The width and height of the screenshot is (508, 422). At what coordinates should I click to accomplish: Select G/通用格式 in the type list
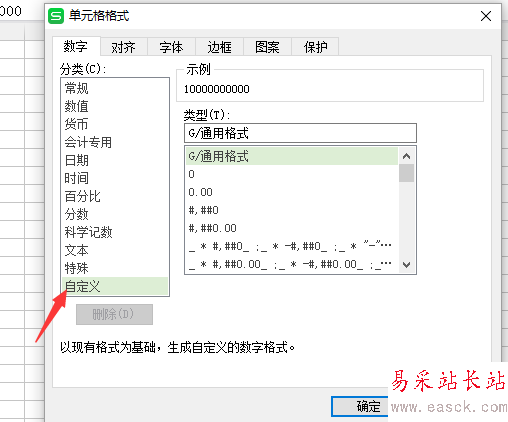point(292,156)
